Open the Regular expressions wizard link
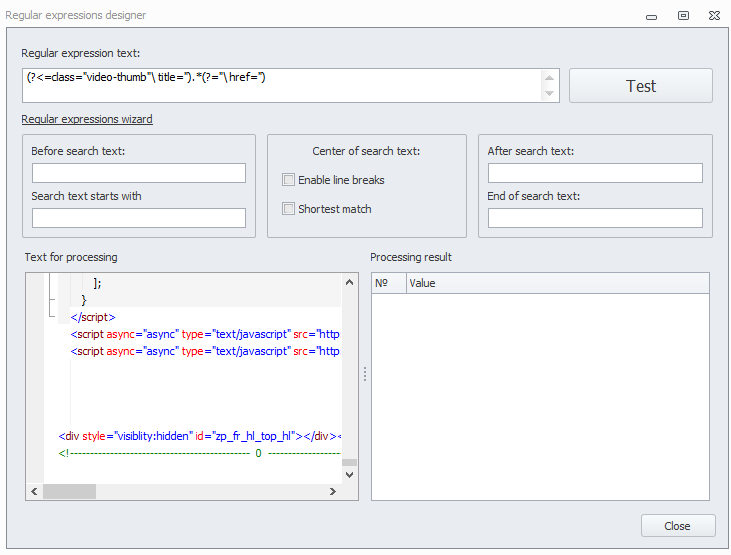This screenshot has width=731, height=555. [87, 119]
